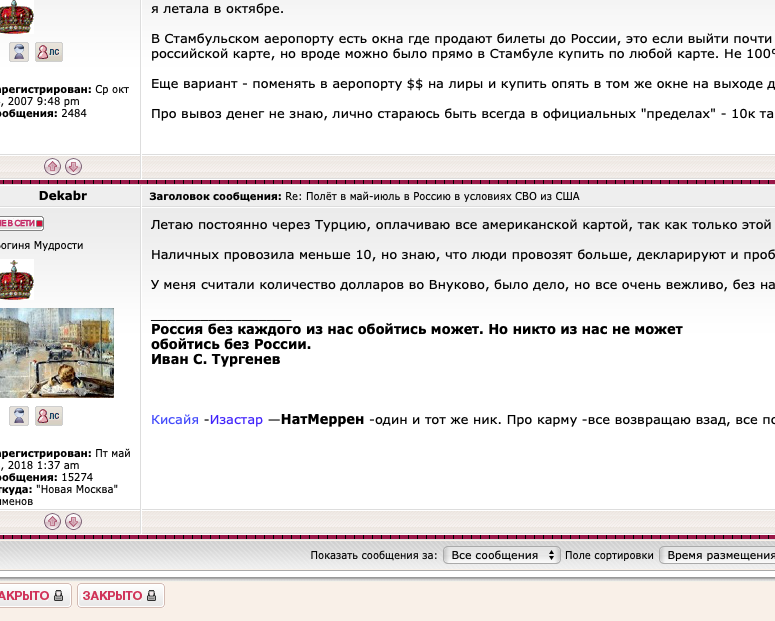Follow the 'Кисайя' link in the signature

coord(175,420)
